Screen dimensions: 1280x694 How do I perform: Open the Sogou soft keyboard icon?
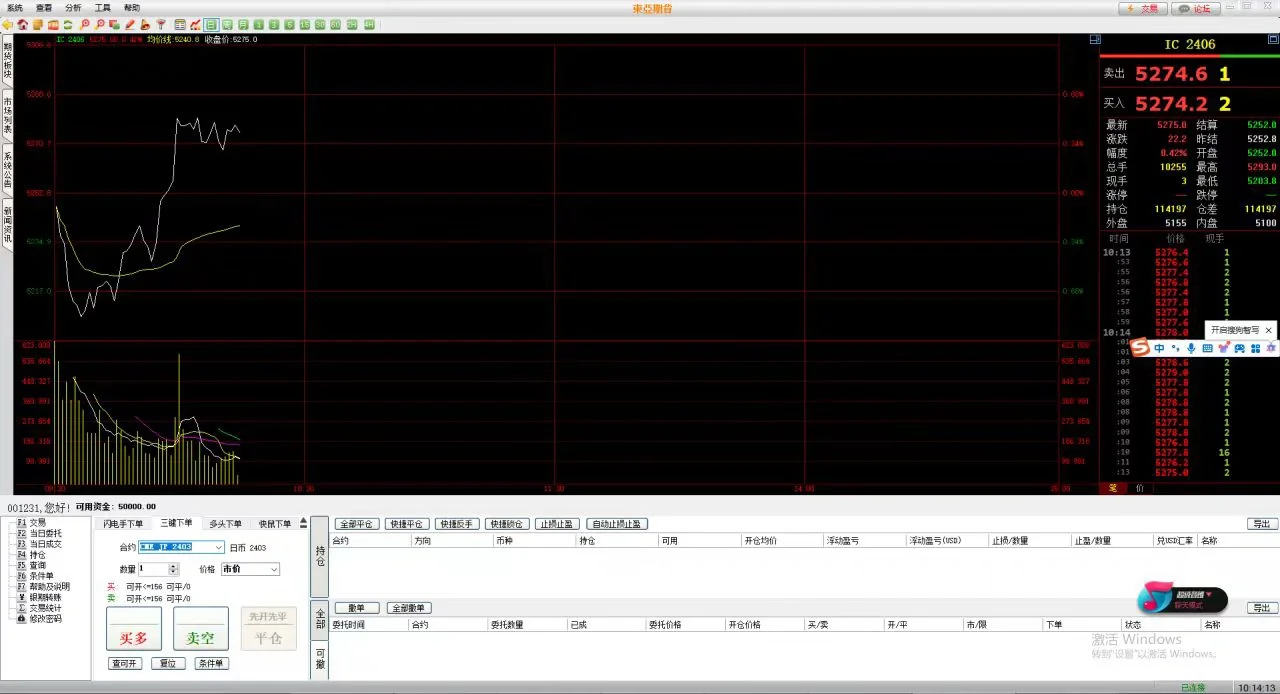coord(1207,348)
